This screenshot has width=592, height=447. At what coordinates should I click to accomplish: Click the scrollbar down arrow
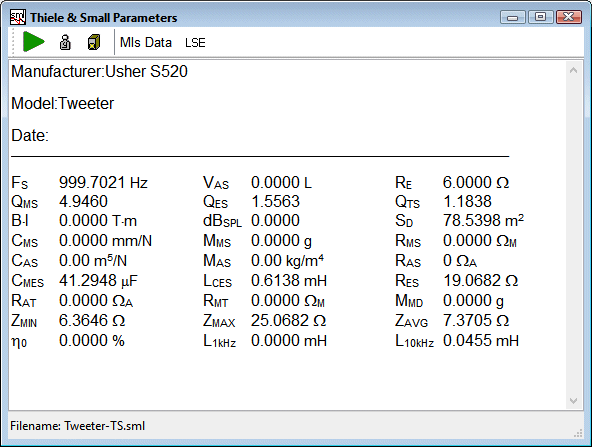573,401
